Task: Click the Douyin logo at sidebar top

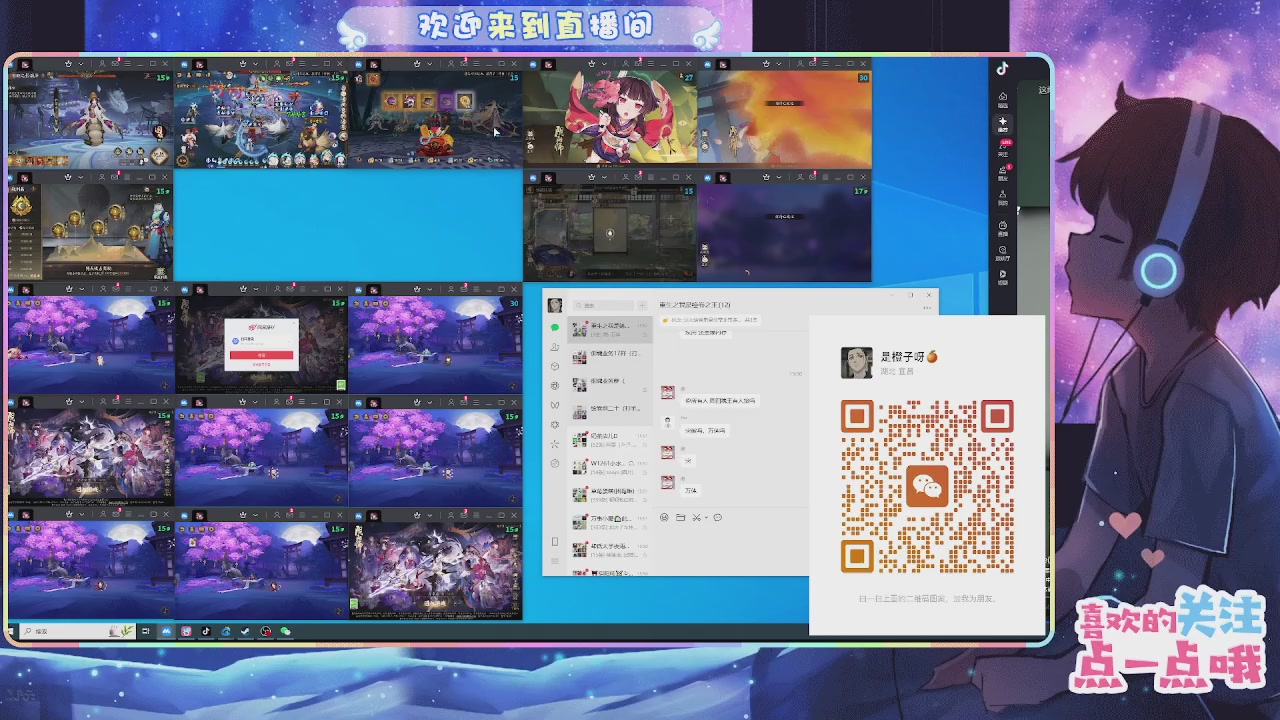Action: coord(1003,69)
